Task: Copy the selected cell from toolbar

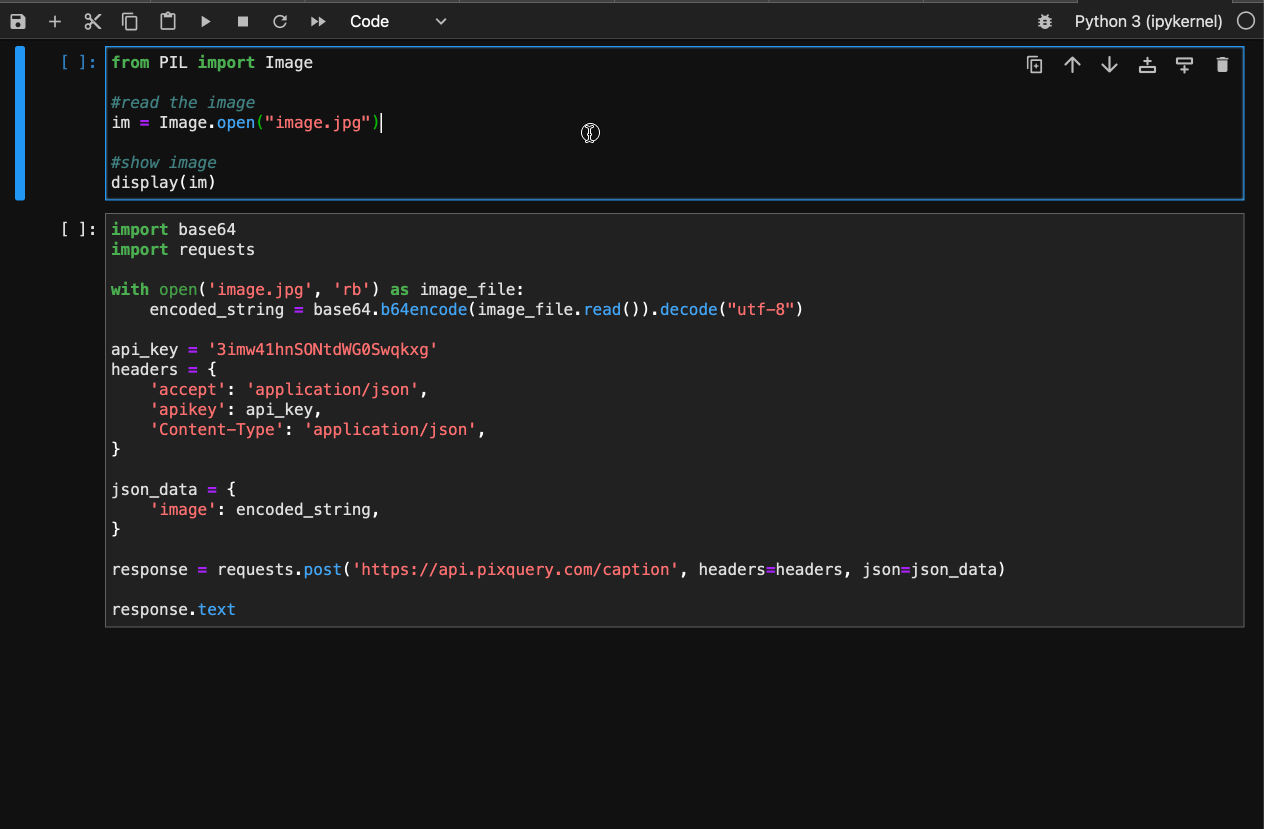Action: [x=130, y=21]
